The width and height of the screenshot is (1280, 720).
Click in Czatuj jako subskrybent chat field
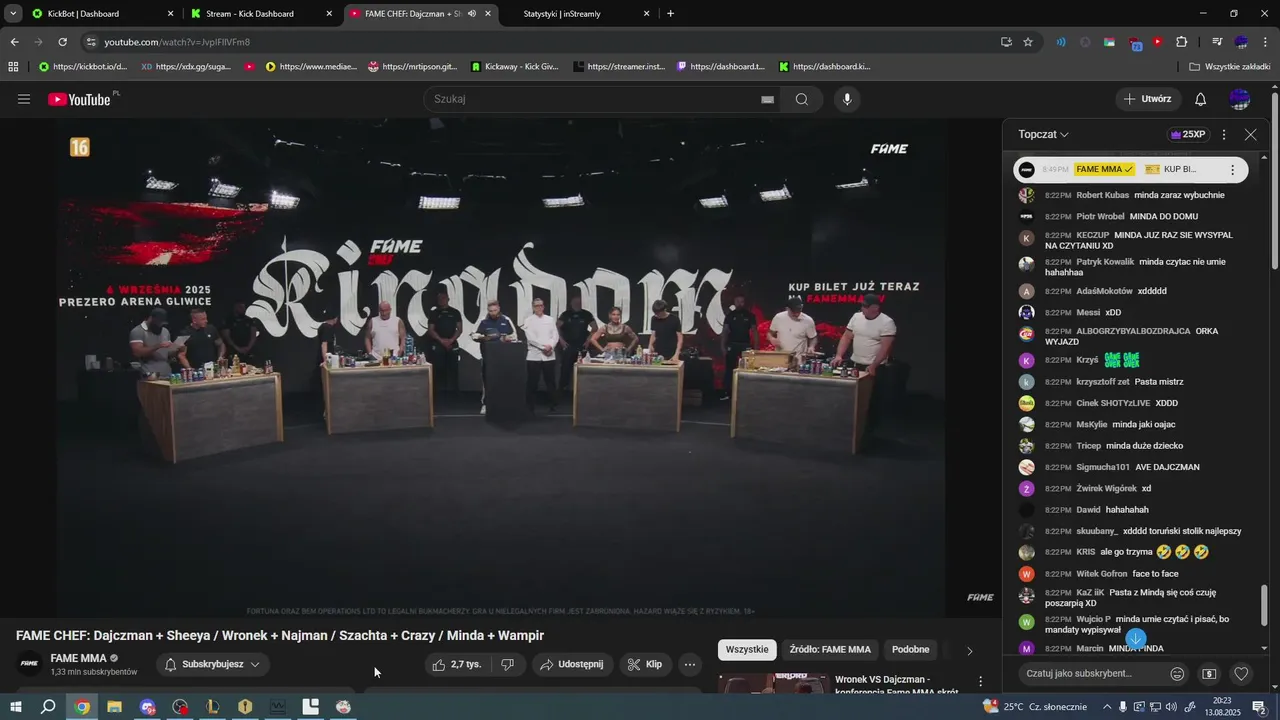(1091, 674)
